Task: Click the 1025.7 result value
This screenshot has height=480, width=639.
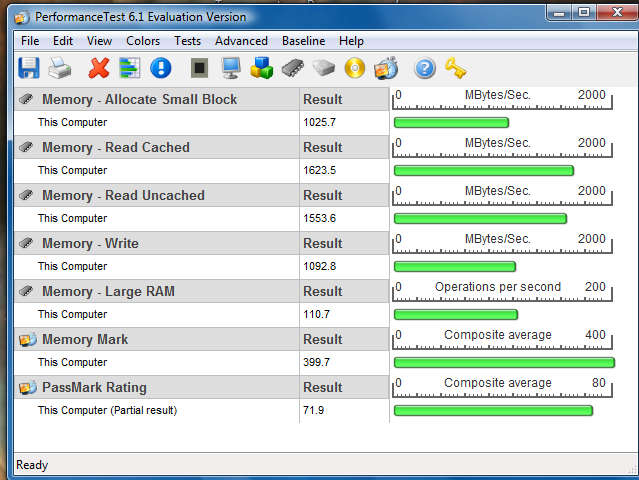Action: pos(320,122)
